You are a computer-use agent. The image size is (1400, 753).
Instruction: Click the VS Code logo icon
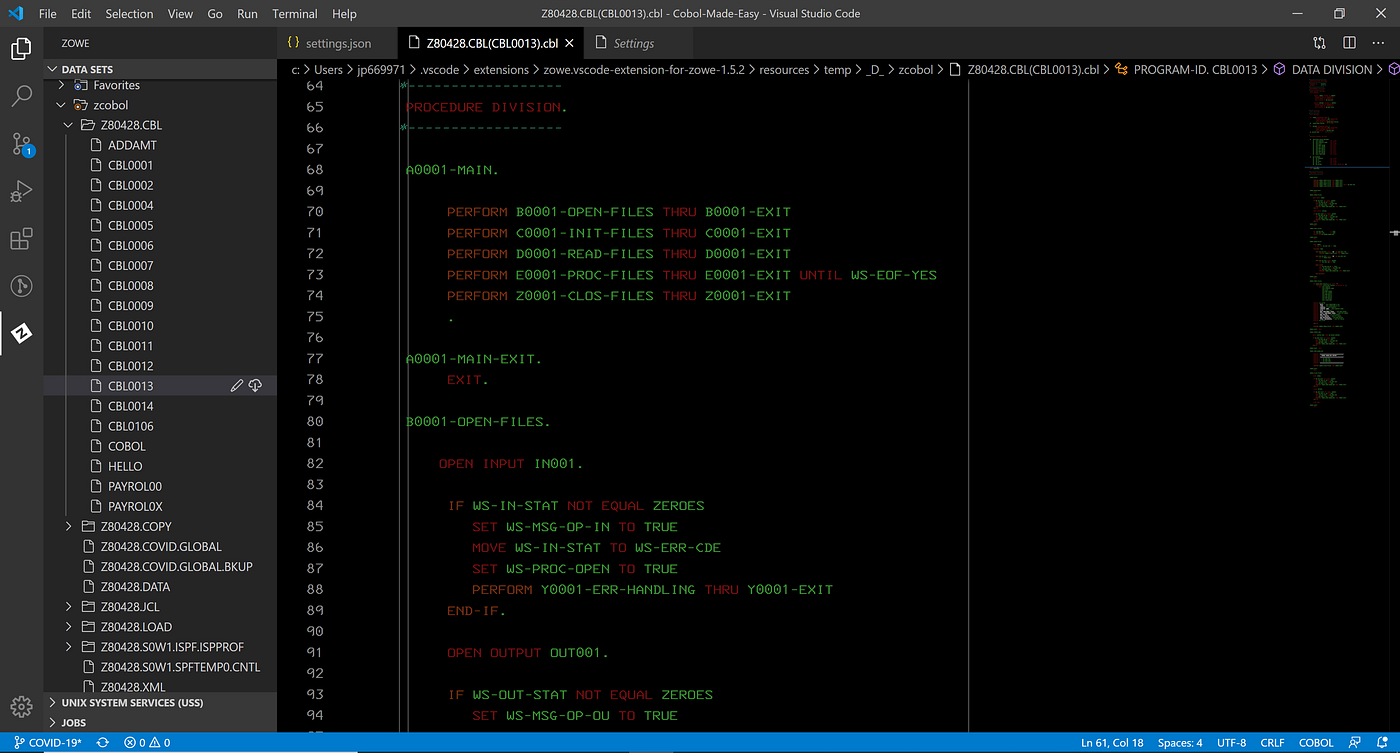coord(15,14)
